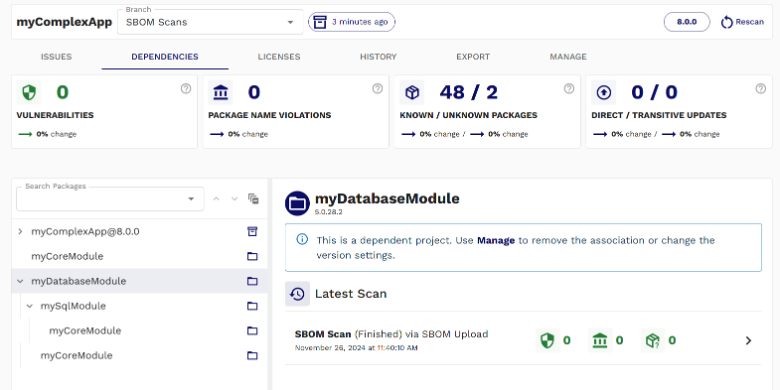Switch to the Licenses tab
This screenshot has width=780, height=390.
(279, 57)
